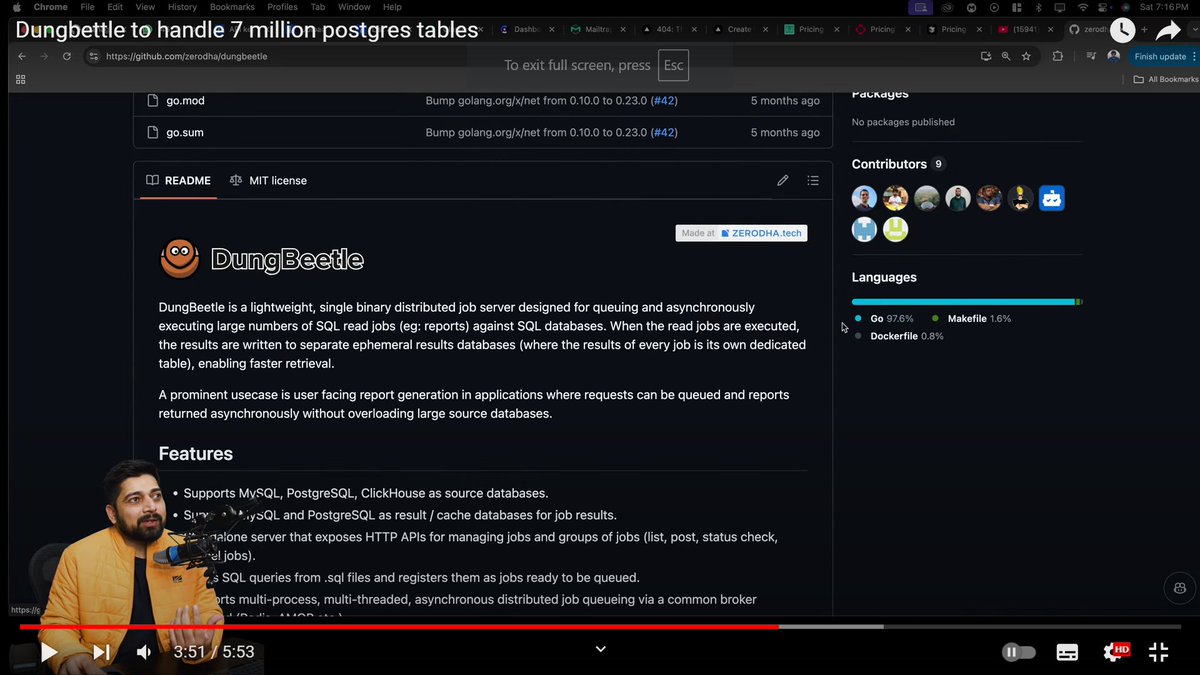Edit the README with the pencil icon

[783, 180]
